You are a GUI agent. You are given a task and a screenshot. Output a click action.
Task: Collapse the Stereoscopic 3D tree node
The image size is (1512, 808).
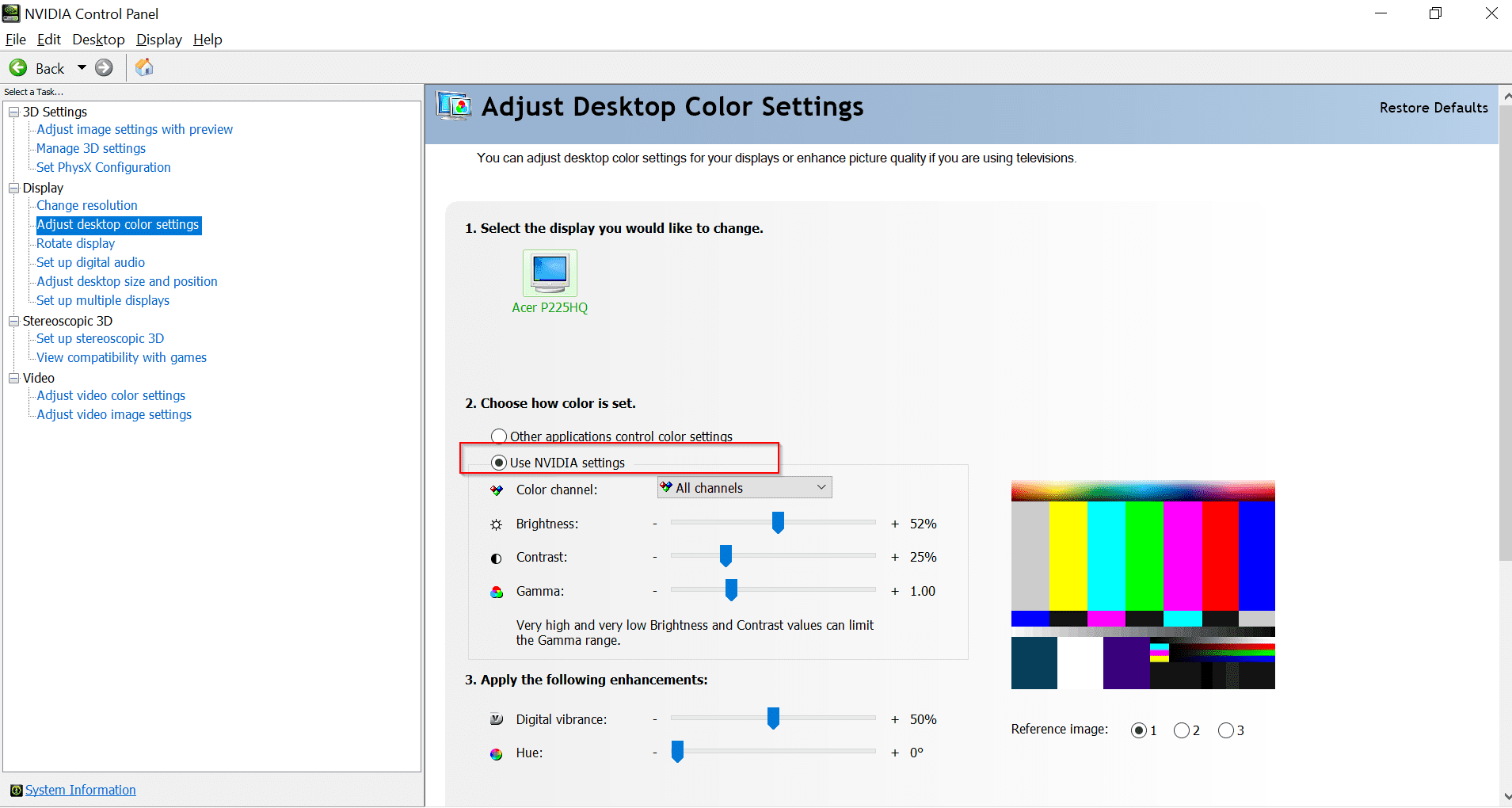[13, 322]
